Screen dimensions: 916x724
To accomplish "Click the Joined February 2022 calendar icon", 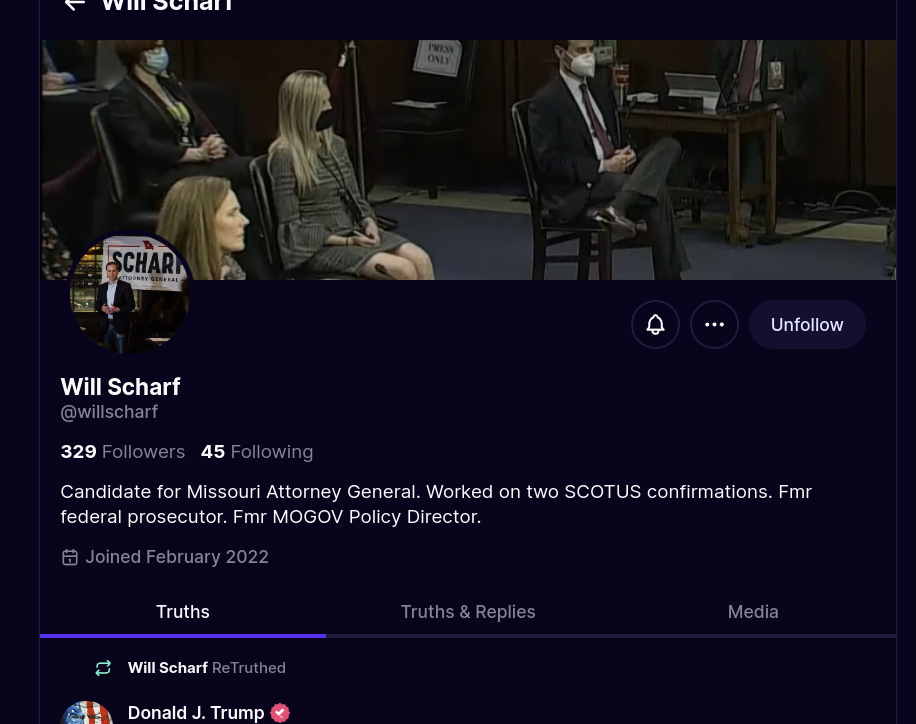I will tap(70, 557).
